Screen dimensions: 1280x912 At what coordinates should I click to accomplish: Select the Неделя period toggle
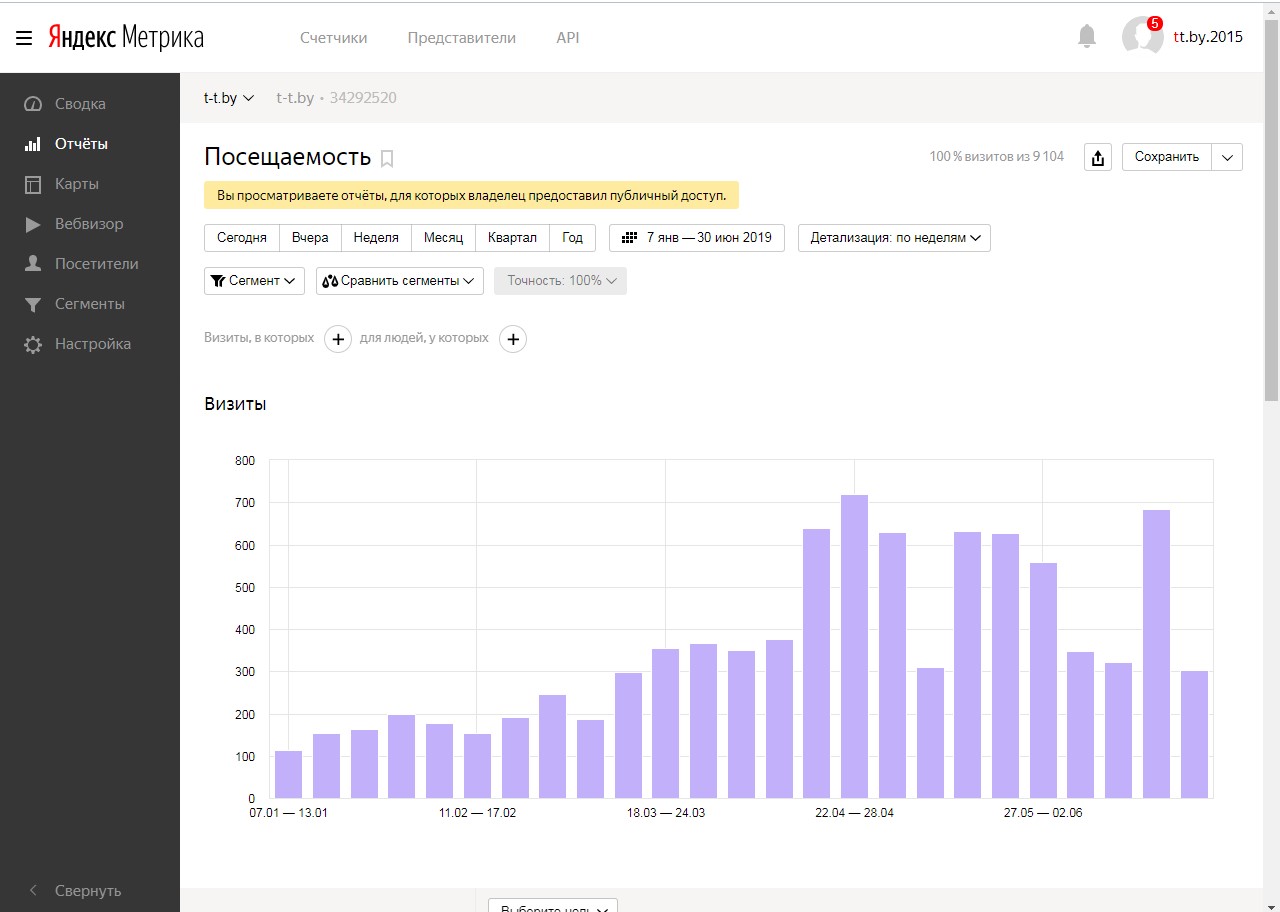click(x=376, y=238)
